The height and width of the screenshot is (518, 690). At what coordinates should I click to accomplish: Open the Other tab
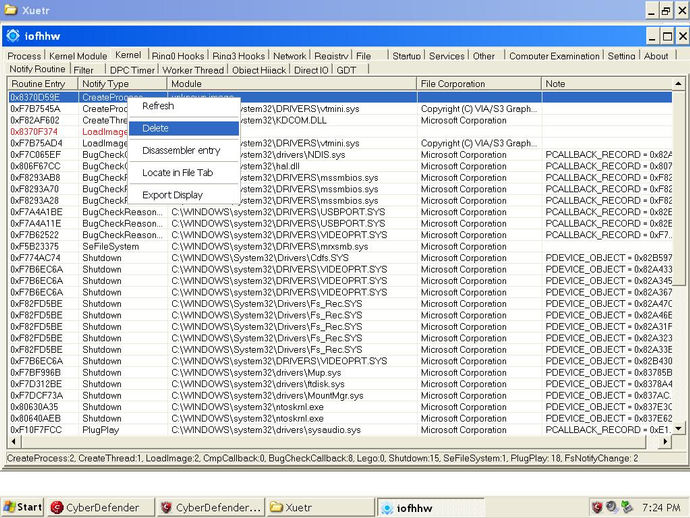click(484, 56)
